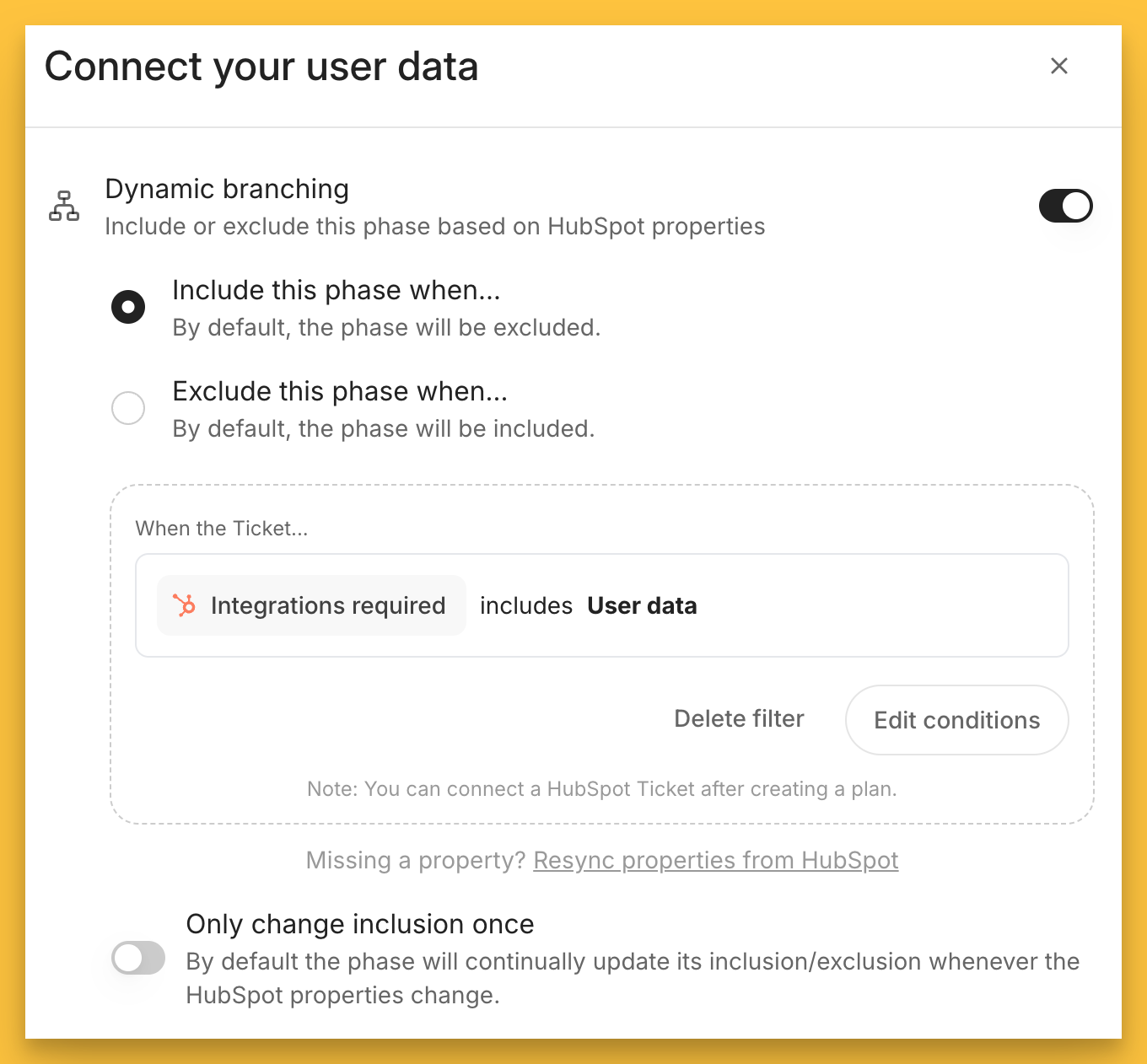
Task: Open Edit conditions
Action: coord(956,720)
